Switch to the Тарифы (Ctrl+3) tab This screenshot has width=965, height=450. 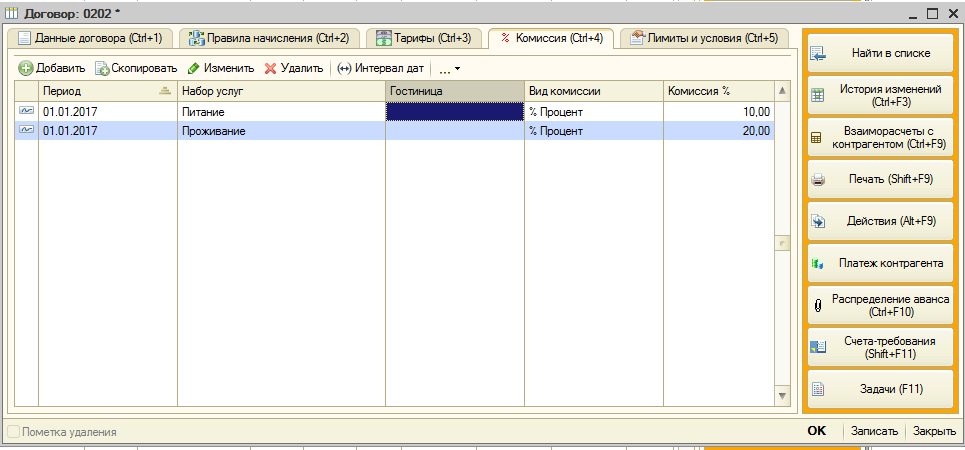pyautogui.click(x=423, y=38)
